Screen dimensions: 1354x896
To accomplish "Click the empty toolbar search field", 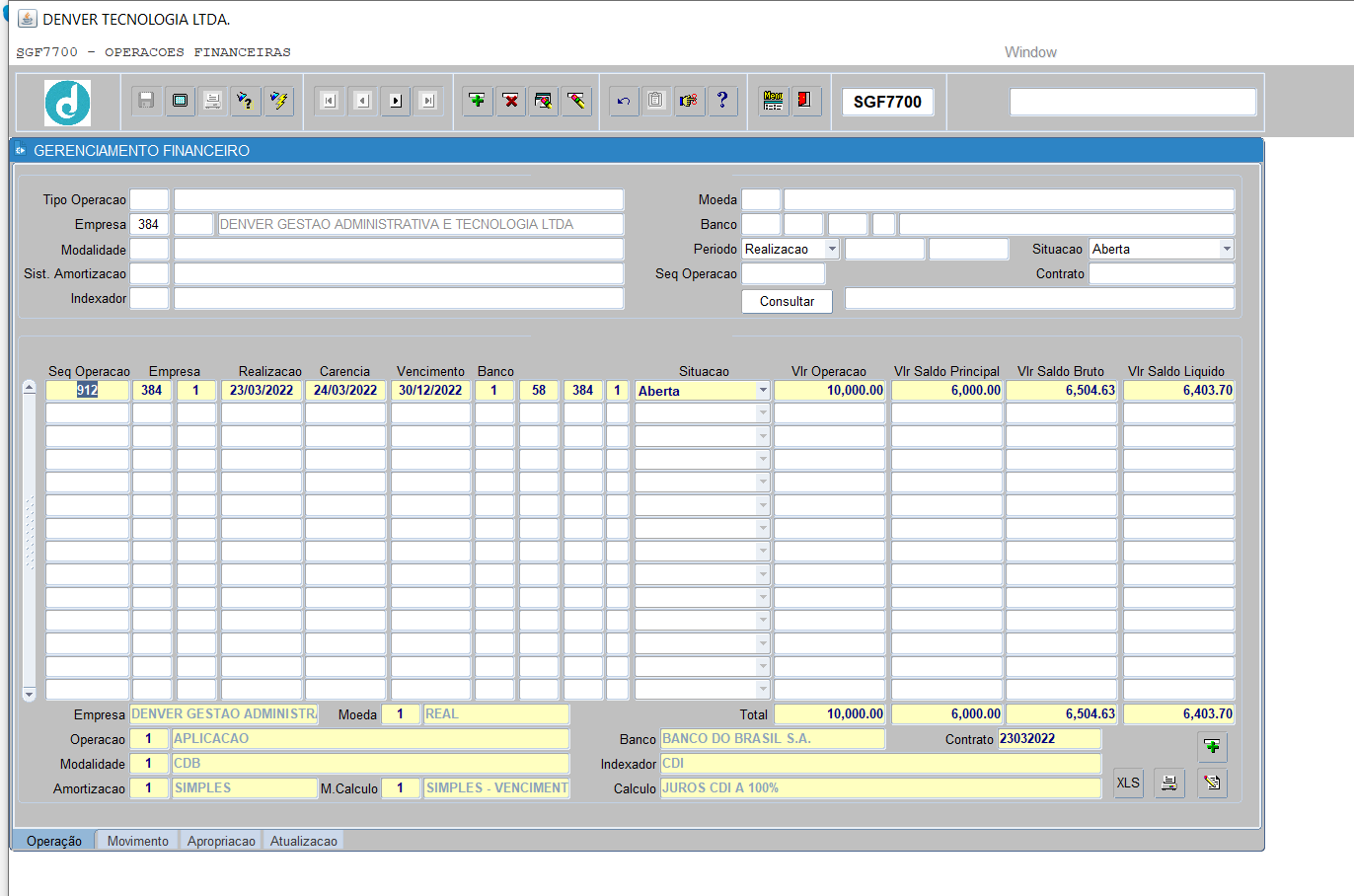I will pyautogui.click(x=1133, y=102).
